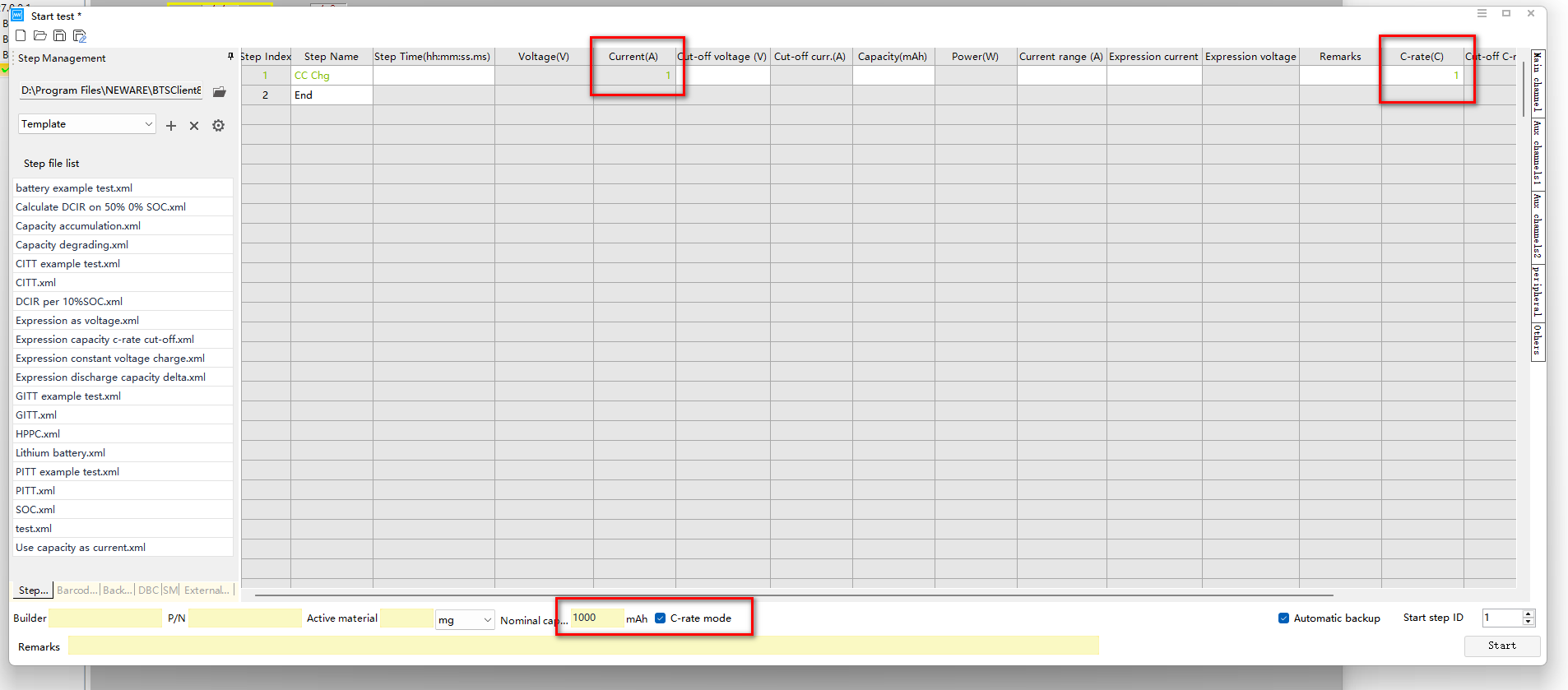Click the Current(A) cell of step 1
This screenshot has height=690, width=1568.
(x=634, y=76)
